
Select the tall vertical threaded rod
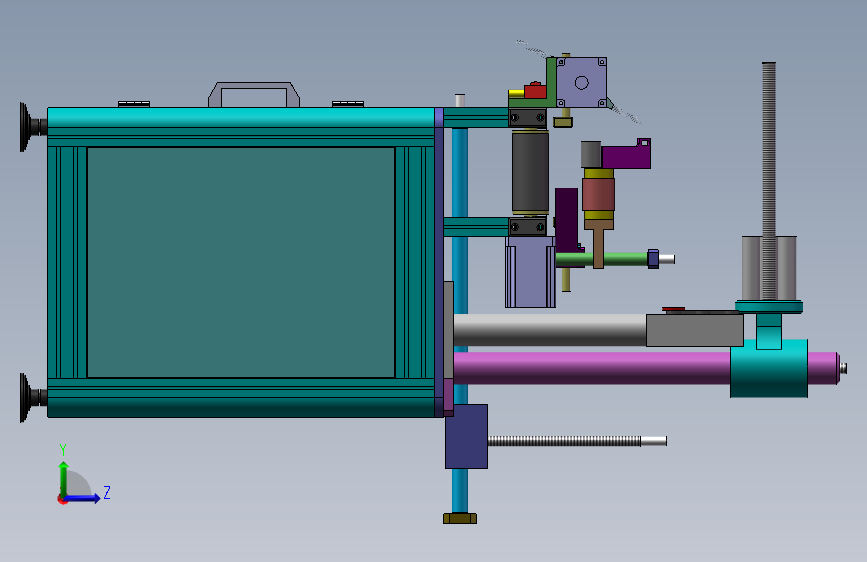point(769,180)
